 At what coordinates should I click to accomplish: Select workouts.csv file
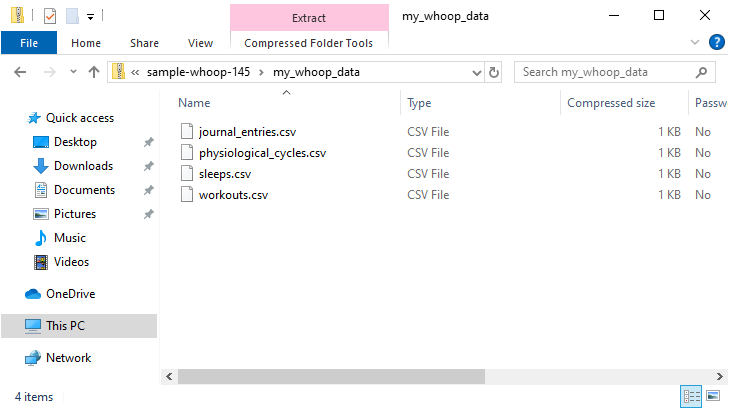[233, 195]
